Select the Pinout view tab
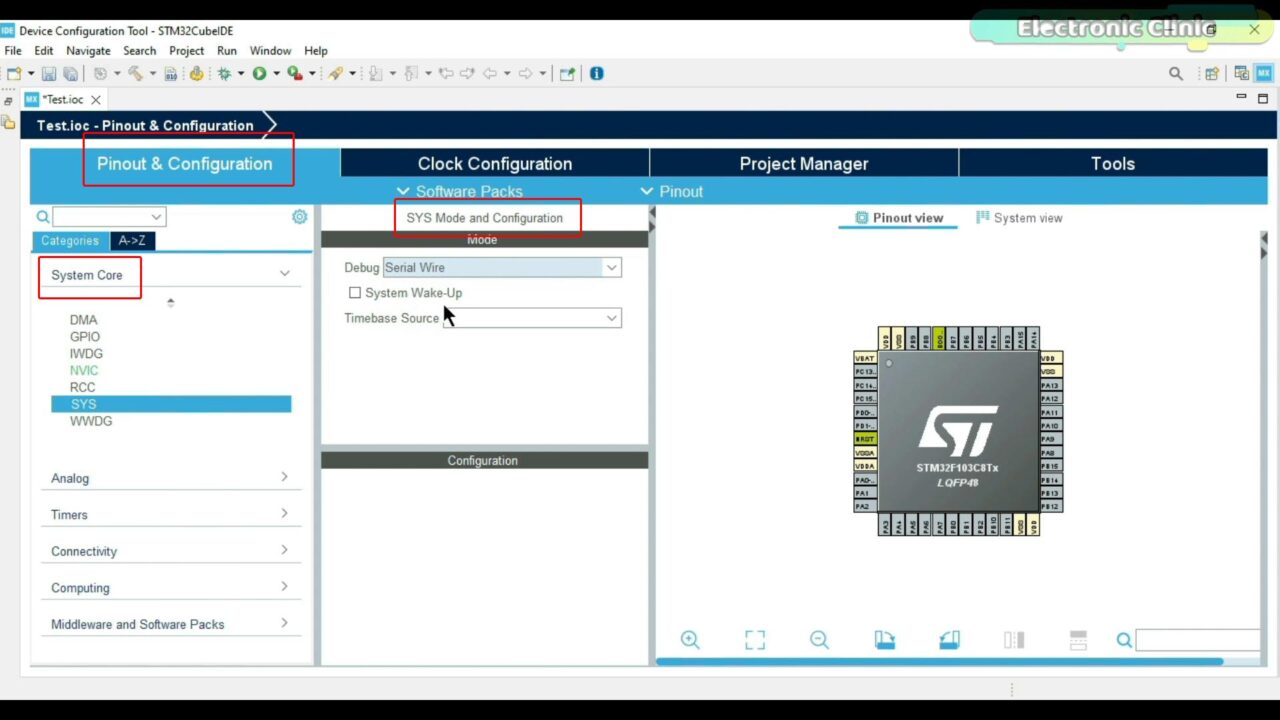Screen dimensions: 1280x720 (898, 217)
